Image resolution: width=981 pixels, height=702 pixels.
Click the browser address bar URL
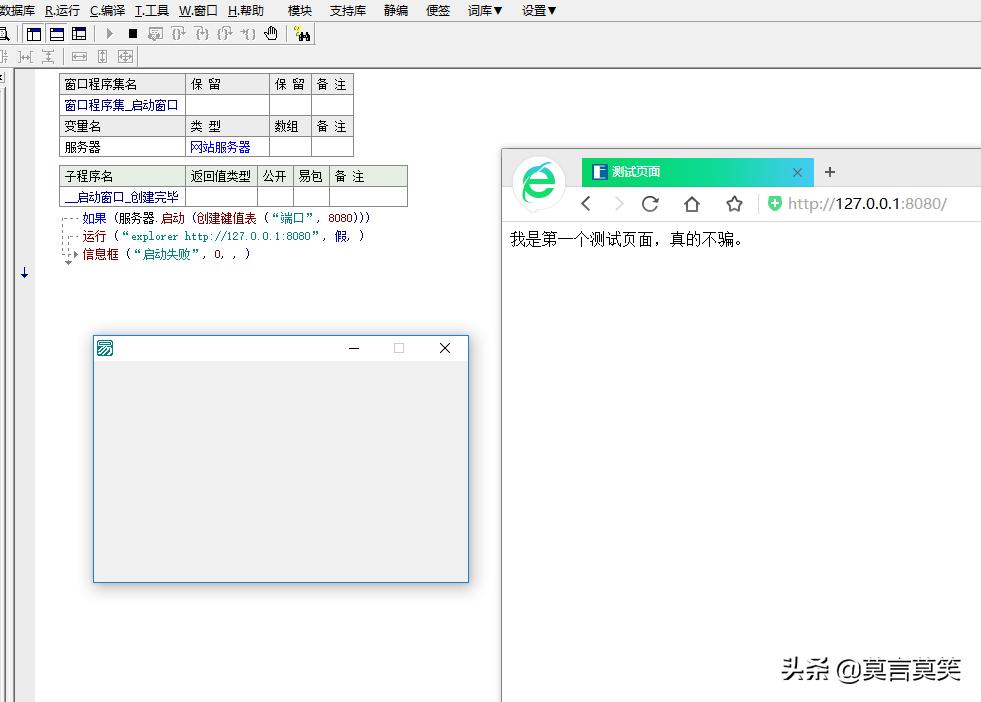[x=866, y=204]
